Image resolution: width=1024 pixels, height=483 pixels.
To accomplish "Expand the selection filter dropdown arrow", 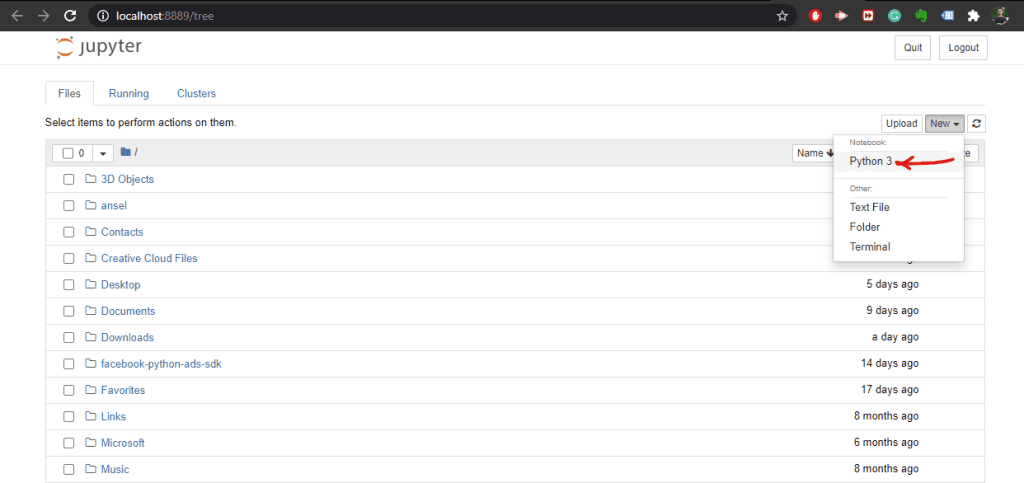I will pyautogui.click(x=103, y=153).
